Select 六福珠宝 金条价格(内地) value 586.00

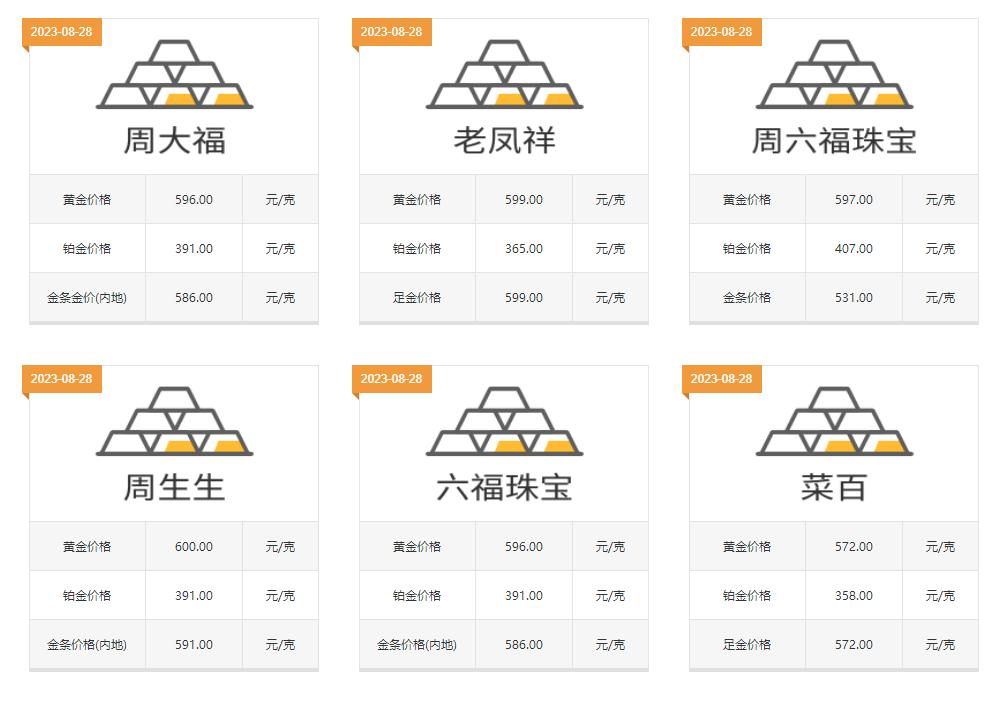coord(523,644)
